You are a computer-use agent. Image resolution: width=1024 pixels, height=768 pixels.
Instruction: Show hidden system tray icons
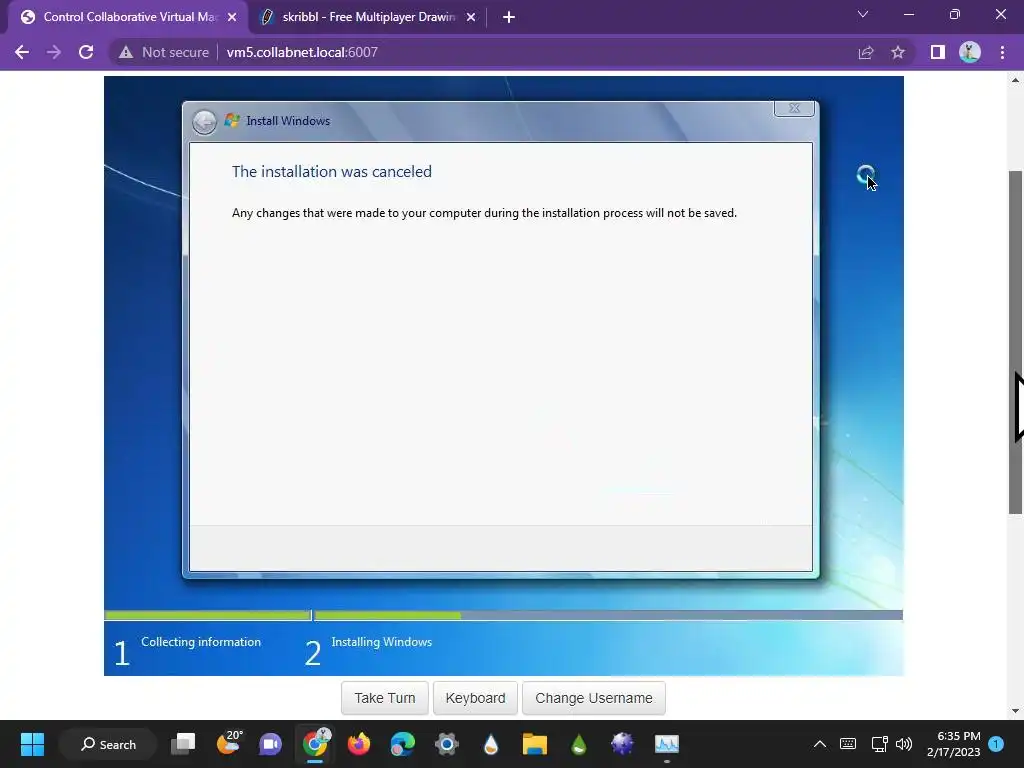click(x=820, y=744)
